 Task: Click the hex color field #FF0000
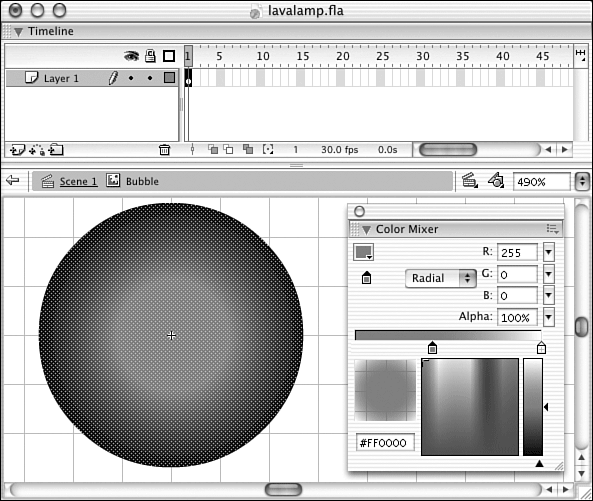click(x=385, y=443)
